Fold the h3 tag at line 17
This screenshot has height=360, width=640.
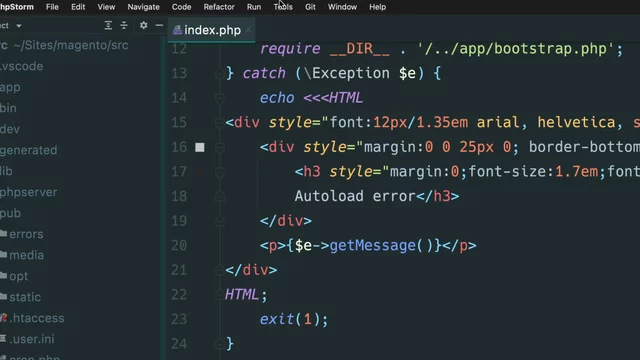[x=220, y=172]
